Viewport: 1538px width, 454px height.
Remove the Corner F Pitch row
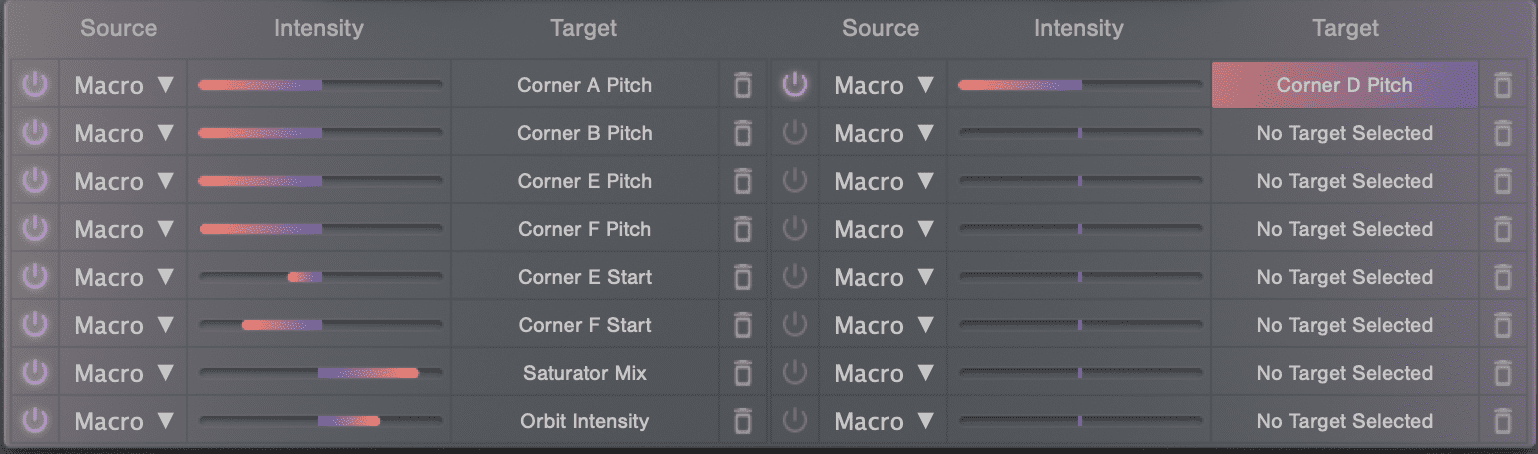(742, 229)
